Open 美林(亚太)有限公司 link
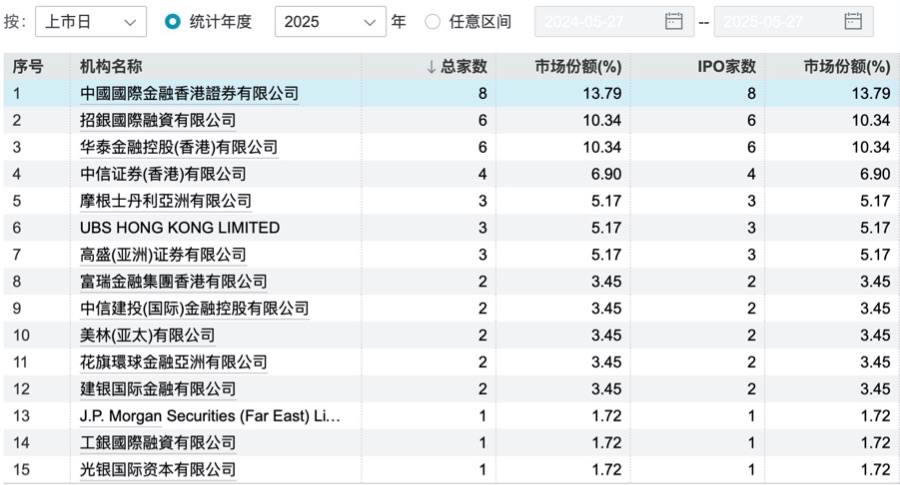The height and width of the screenshot is (485, 900). click(148, 335)
